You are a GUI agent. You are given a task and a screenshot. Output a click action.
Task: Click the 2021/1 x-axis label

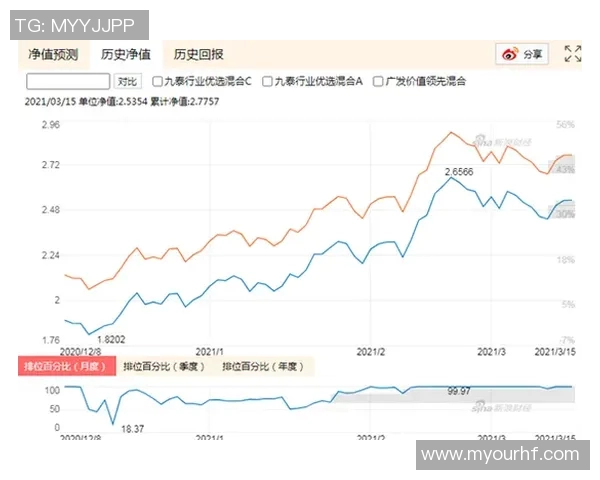point(209,352)
